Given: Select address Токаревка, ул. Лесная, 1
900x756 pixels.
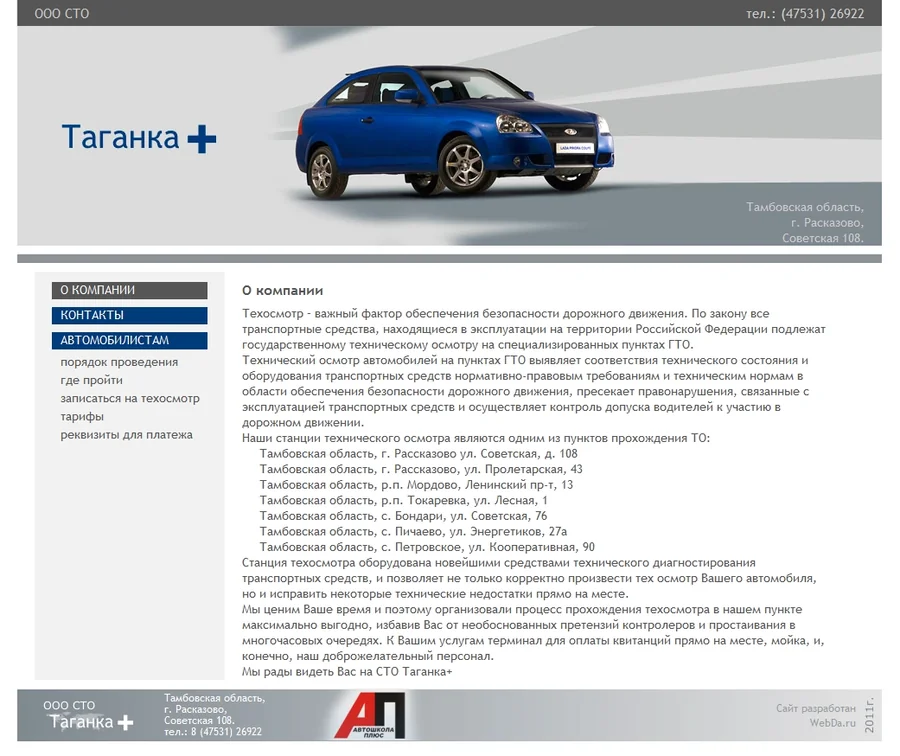Looking at the screenshot, I should pyautogui.click(x=404, y=500).
